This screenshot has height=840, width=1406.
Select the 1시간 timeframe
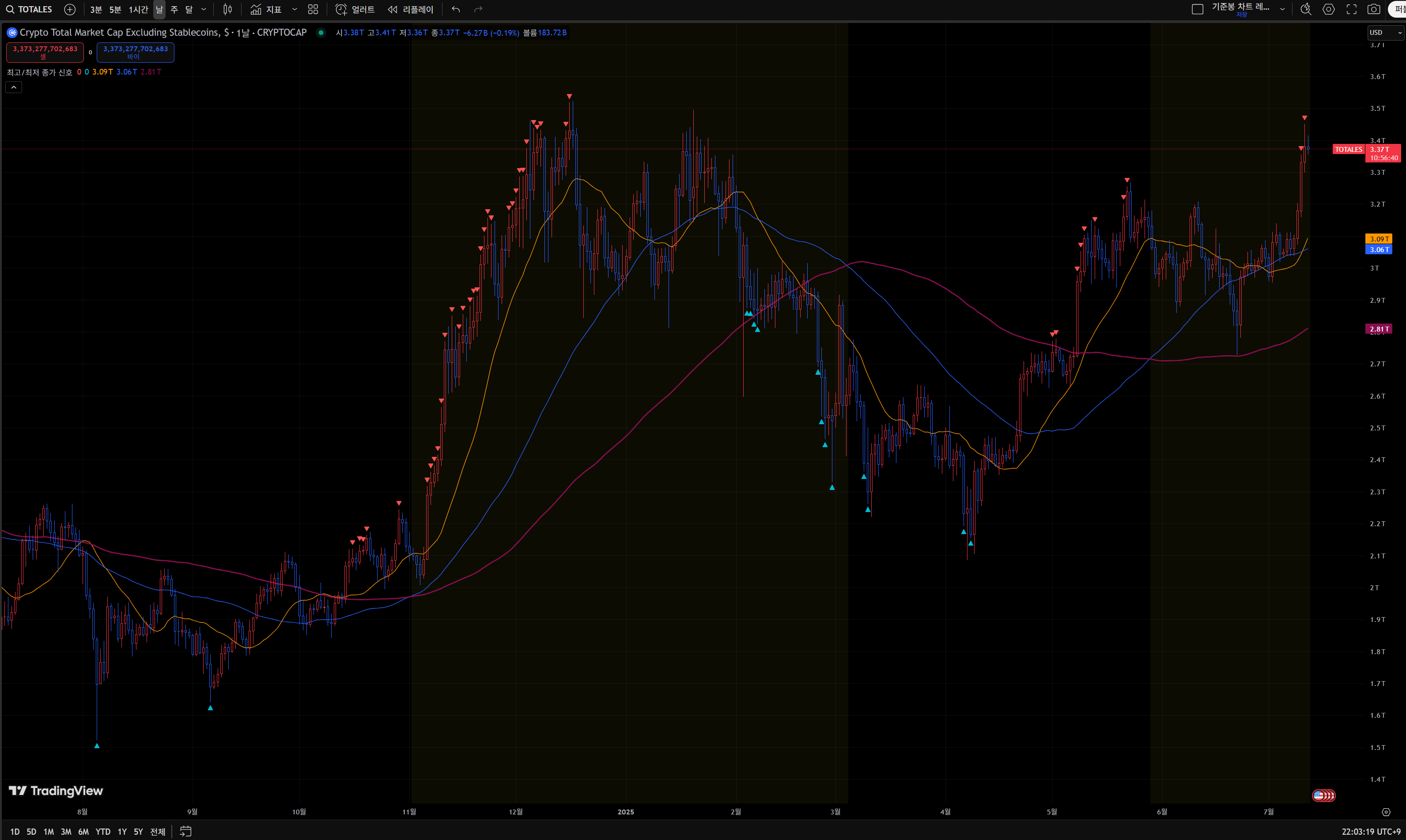tap(138, 9)
